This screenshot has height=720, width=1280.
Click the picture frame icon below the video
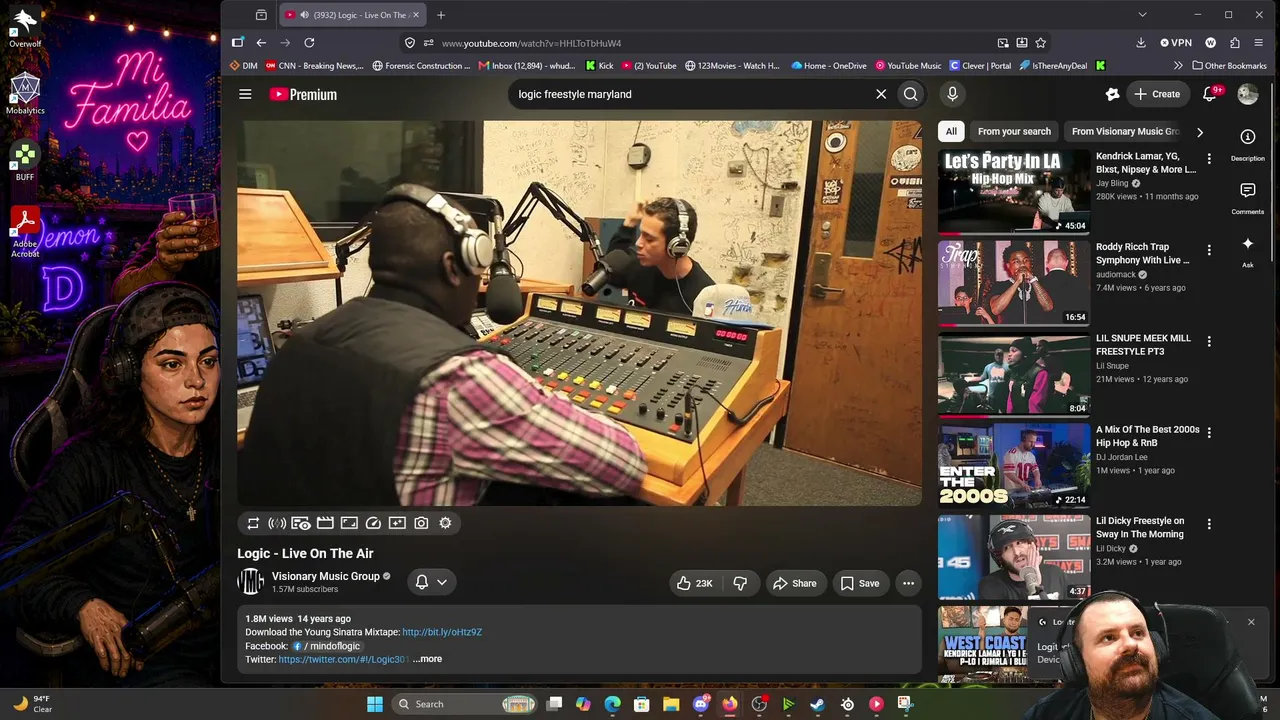(349, 523)
